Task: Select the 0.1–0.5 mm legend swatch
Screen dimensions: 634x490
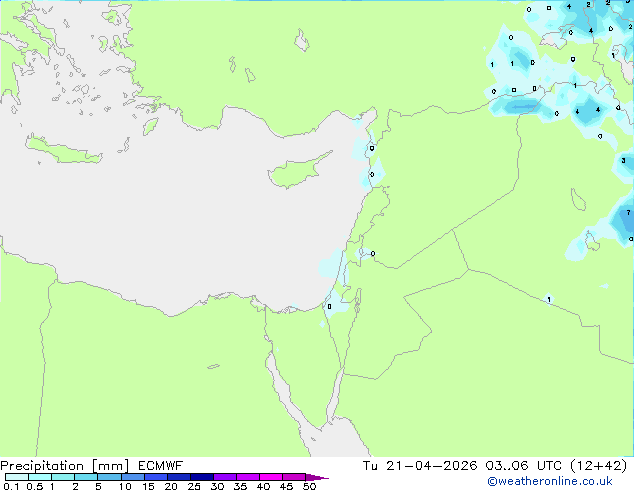Action: pyautogui.click(x=17, y=477)
